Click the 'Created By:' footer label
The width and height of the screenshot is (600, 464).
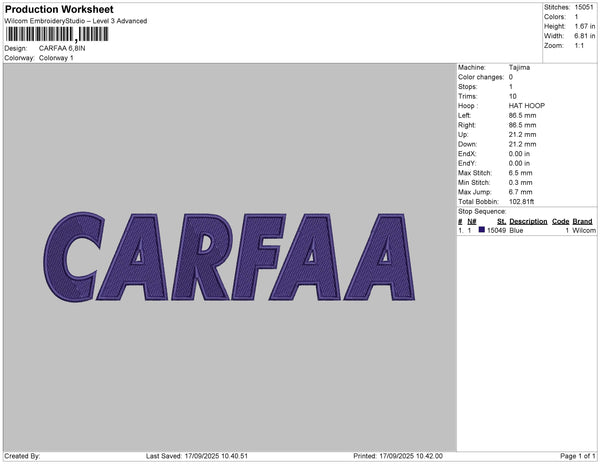[x=22, y=456]
